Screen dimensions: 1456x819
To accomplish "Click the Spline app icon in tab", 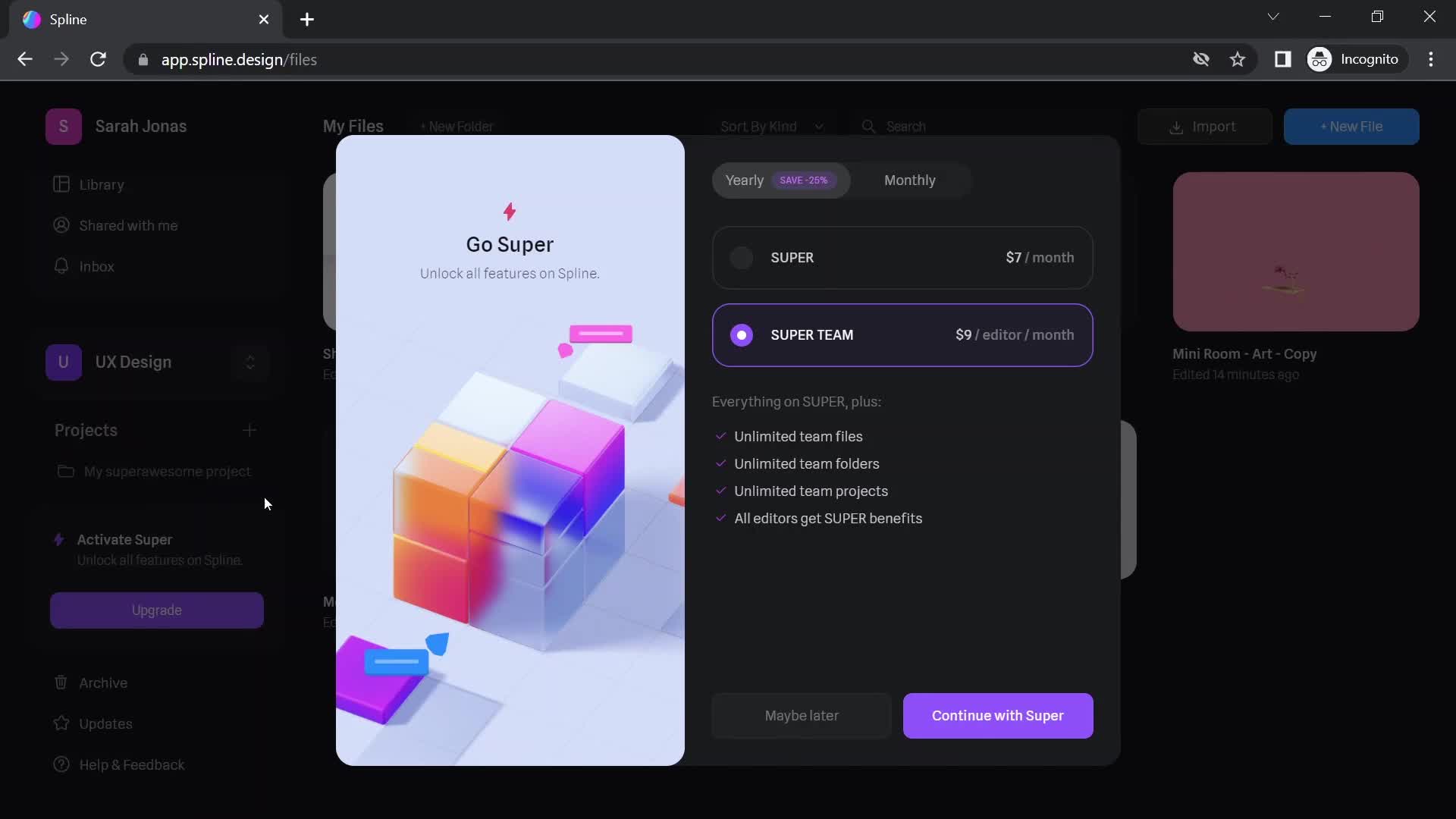I will 32,18.
